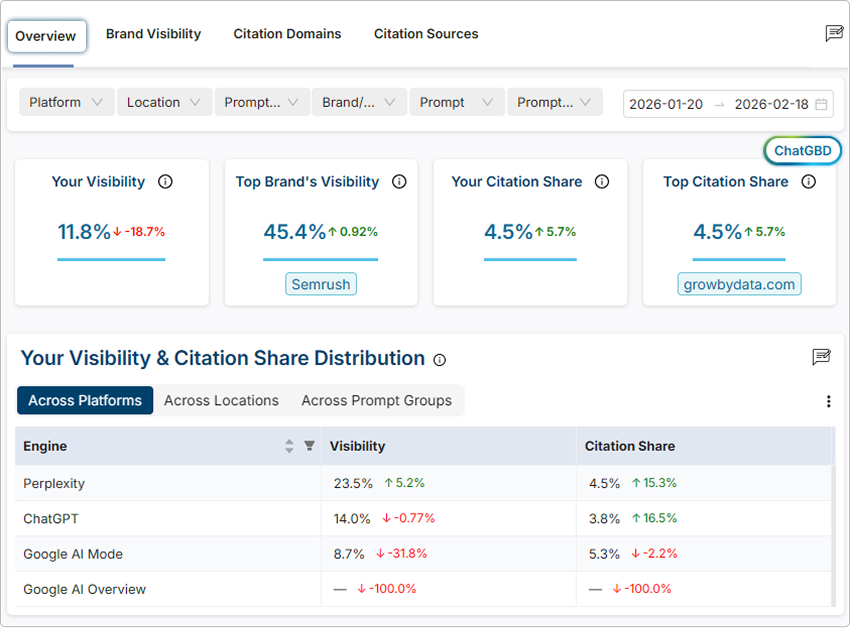Click the info icon beside Your Citation Share
Viewport: 850px width, 628px height.
601,182
